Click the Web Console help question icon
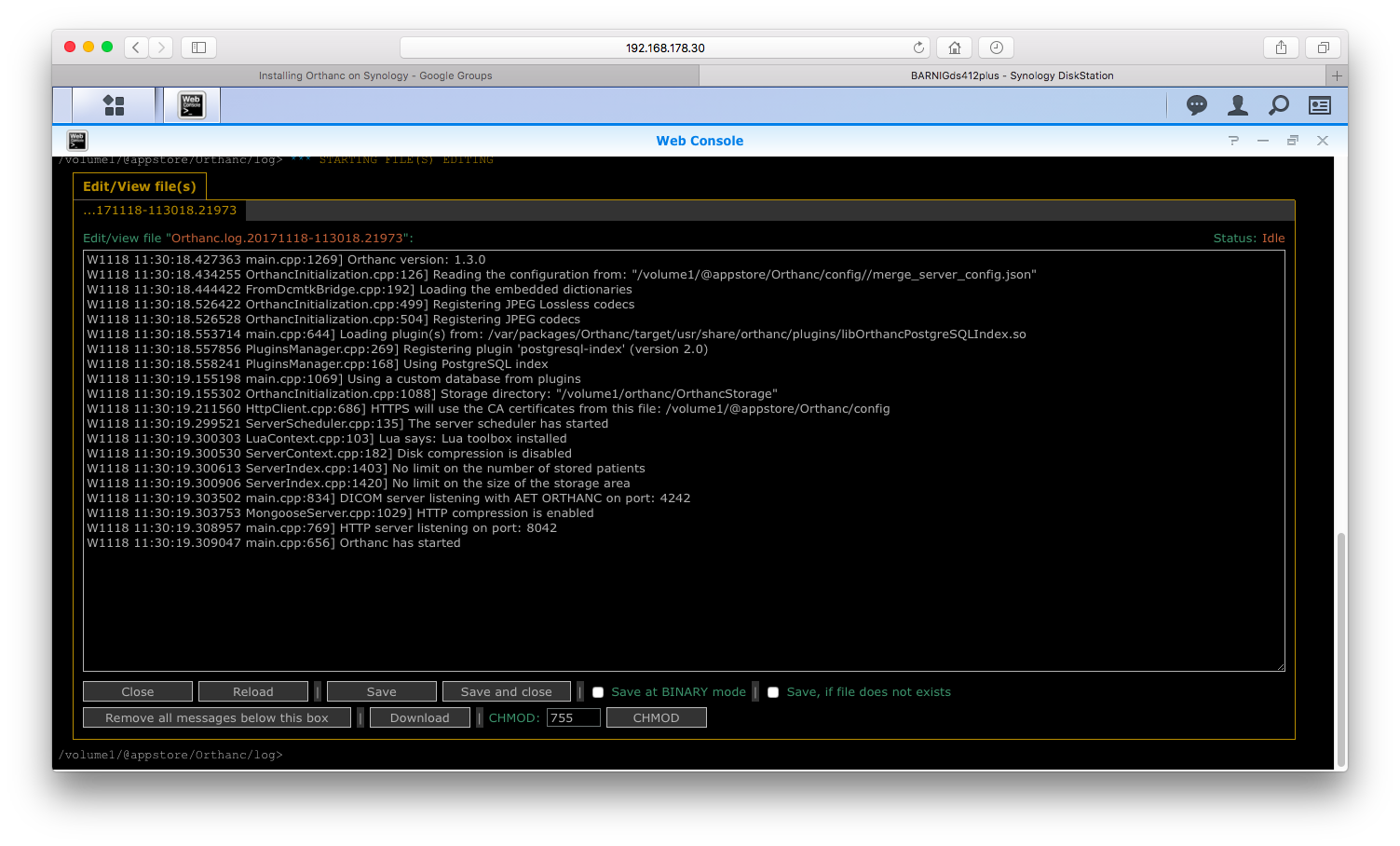The height and width of the screenshot is (846, 1400). click(1233, 141)
